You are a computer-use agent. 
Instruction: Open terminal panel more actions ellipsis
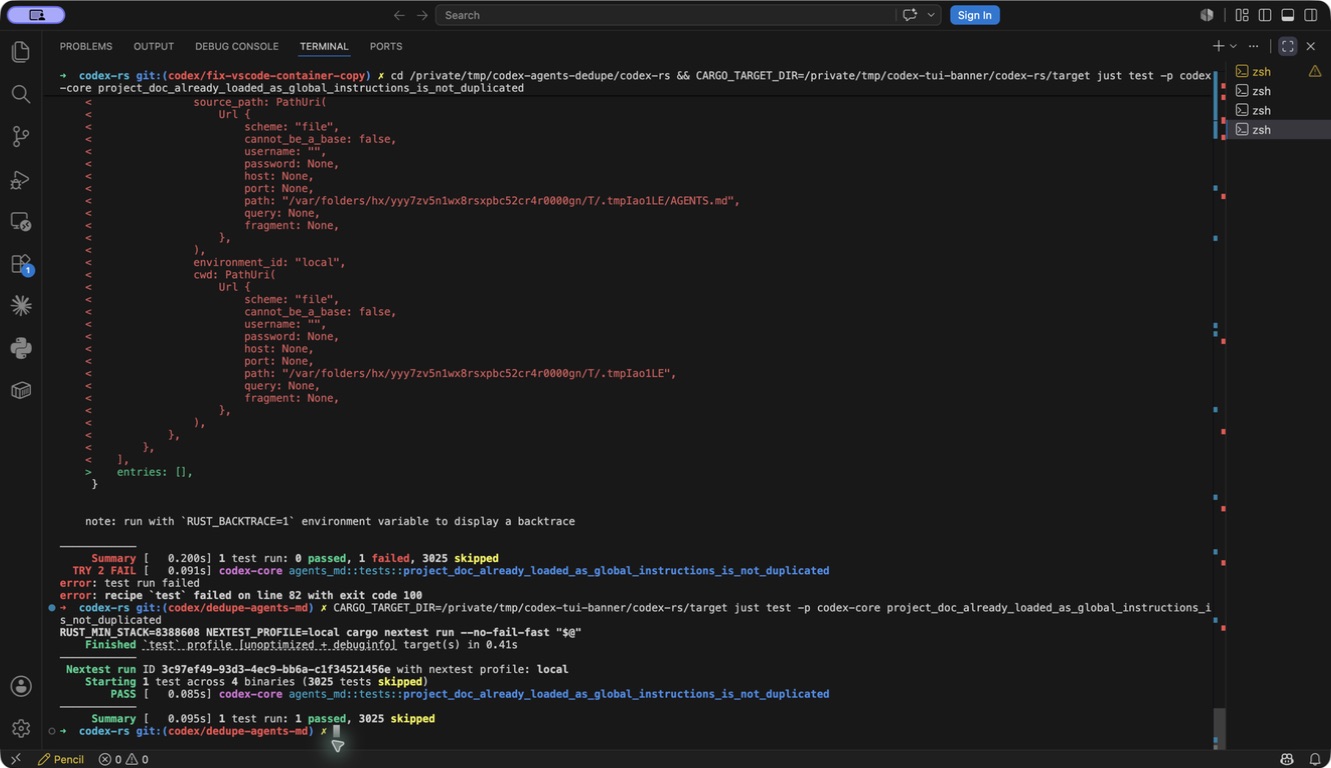coord(1254,46)
